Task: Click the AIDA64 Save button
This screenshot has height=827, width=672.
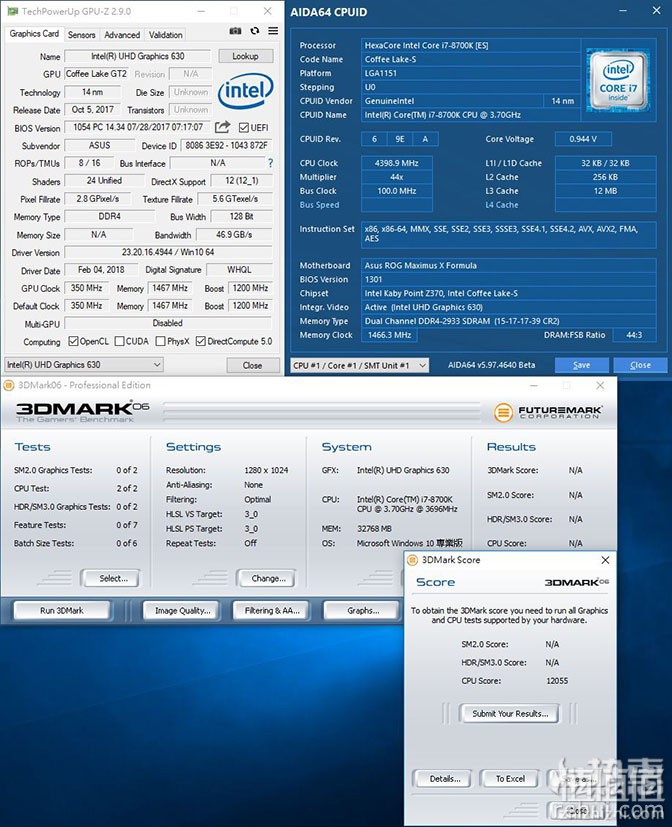Action: pos(582,365)
